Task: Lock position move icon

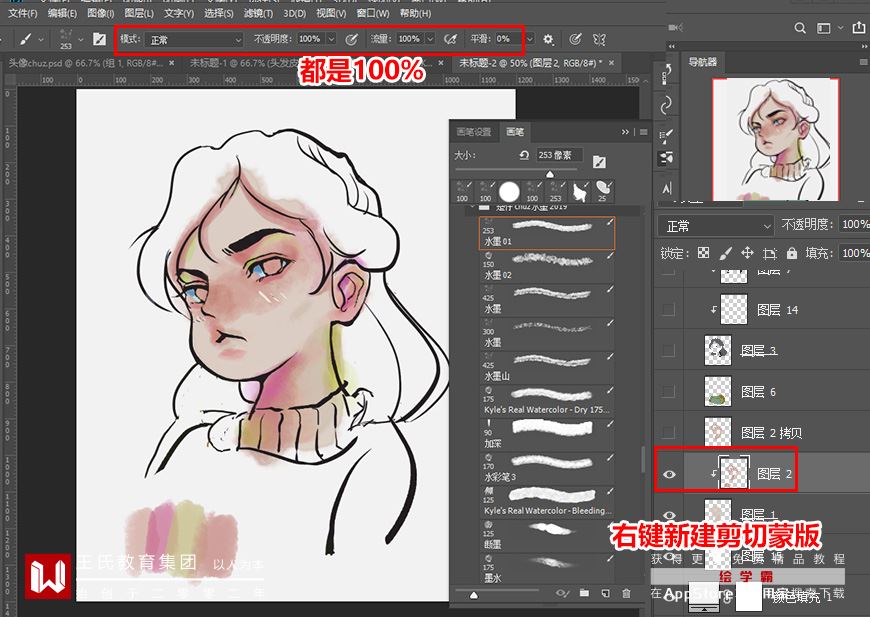Action: click(x=747, y=253)
